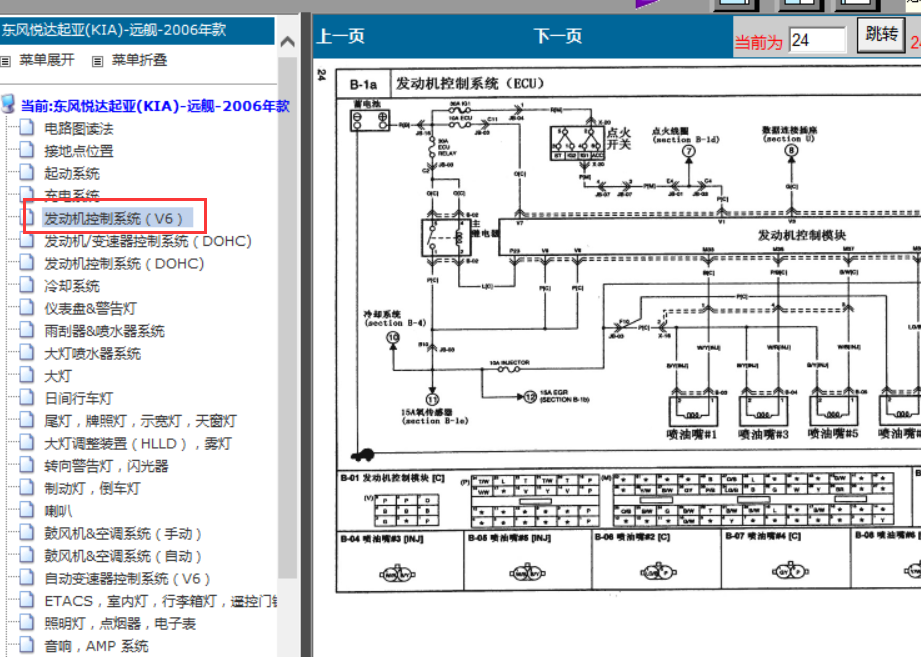Viewport: 921px width, 657px height.
Task: Click the page icon beside 雨刮器&喷水器系统
Action: (x=26, y=329)
